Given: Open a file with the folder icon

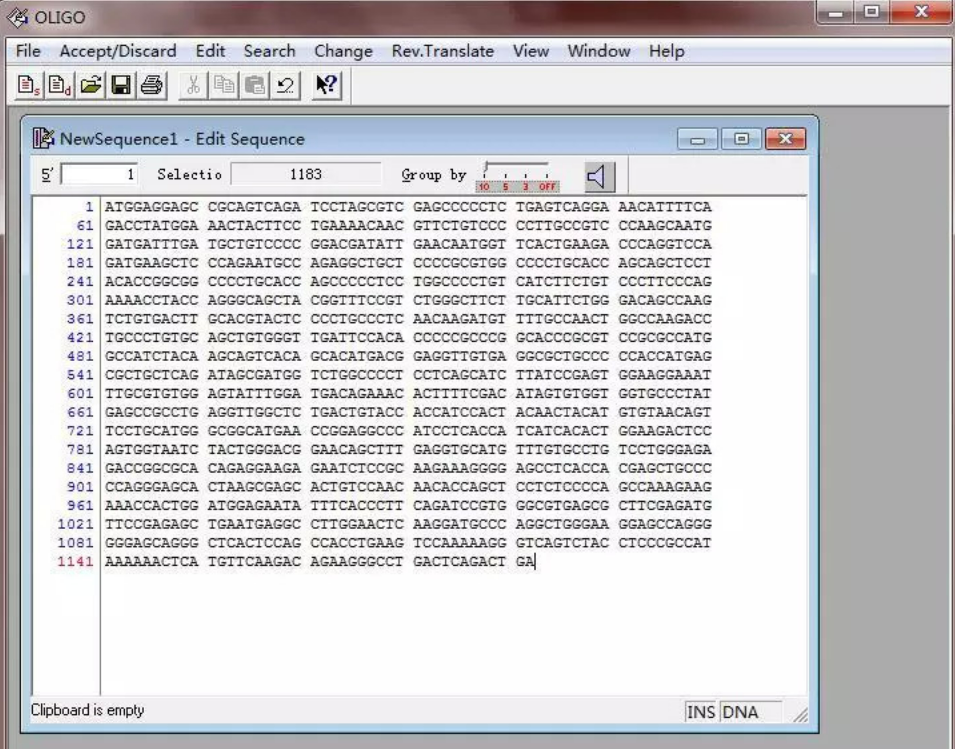Looking at the screenshot, I should tap(91, 85).
